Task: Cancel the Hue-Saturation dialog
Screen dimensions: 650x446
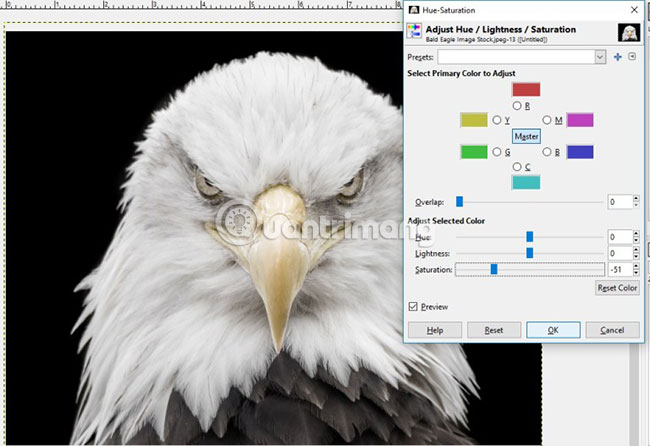Action: click(612, 330)
